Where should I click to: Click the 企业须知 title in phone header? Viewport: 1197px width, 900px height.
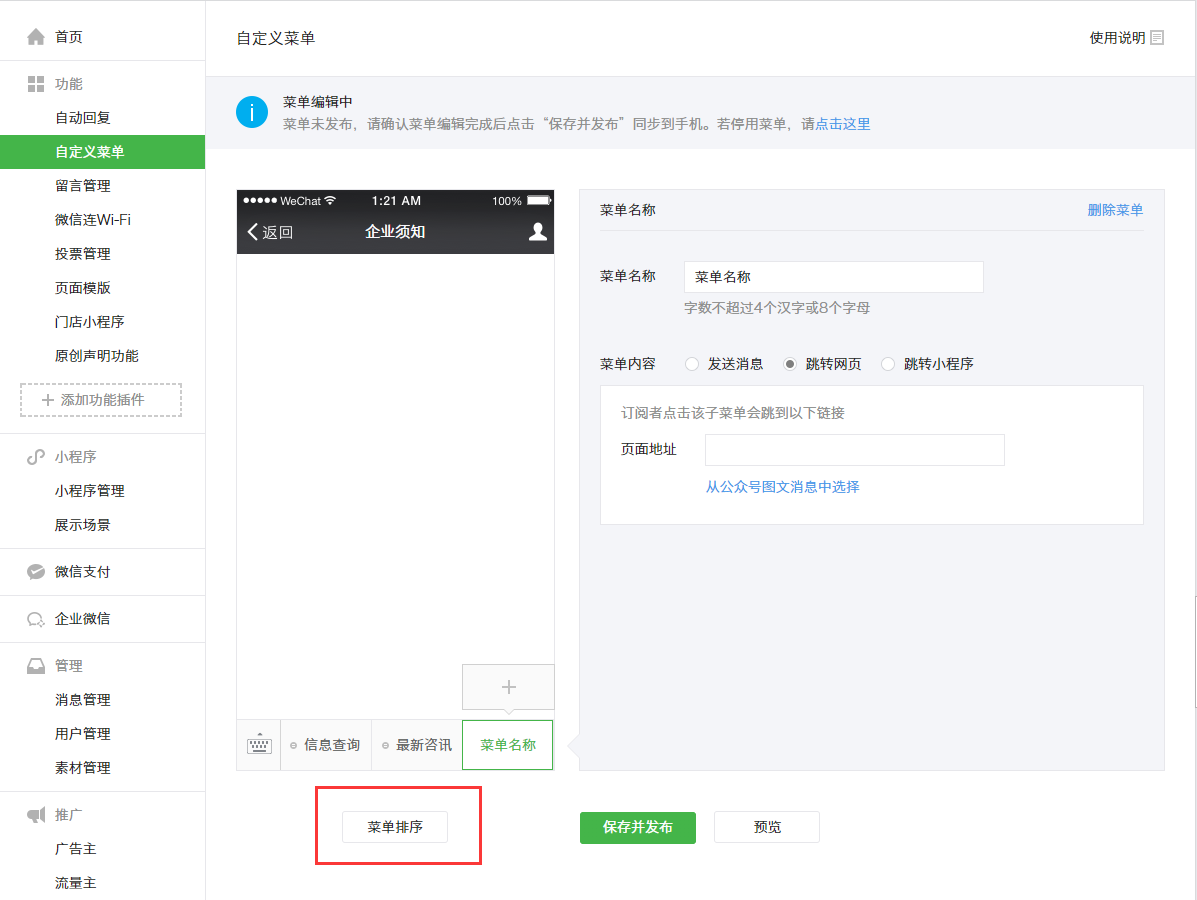(395, 232)
